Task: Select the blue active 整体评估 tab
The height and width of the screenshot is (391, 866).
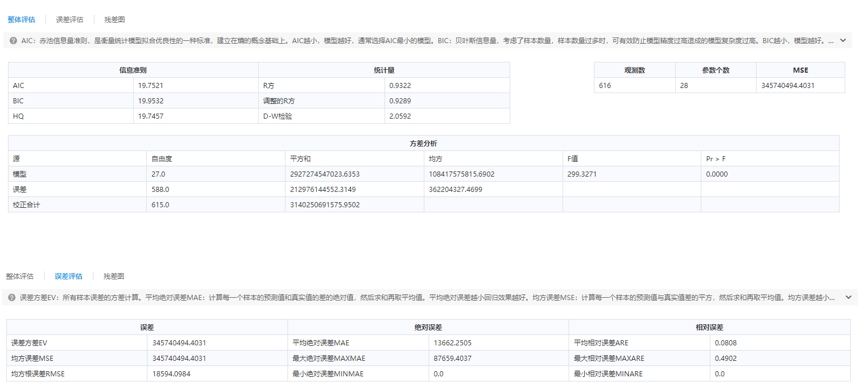Action: tap(22, 19)
